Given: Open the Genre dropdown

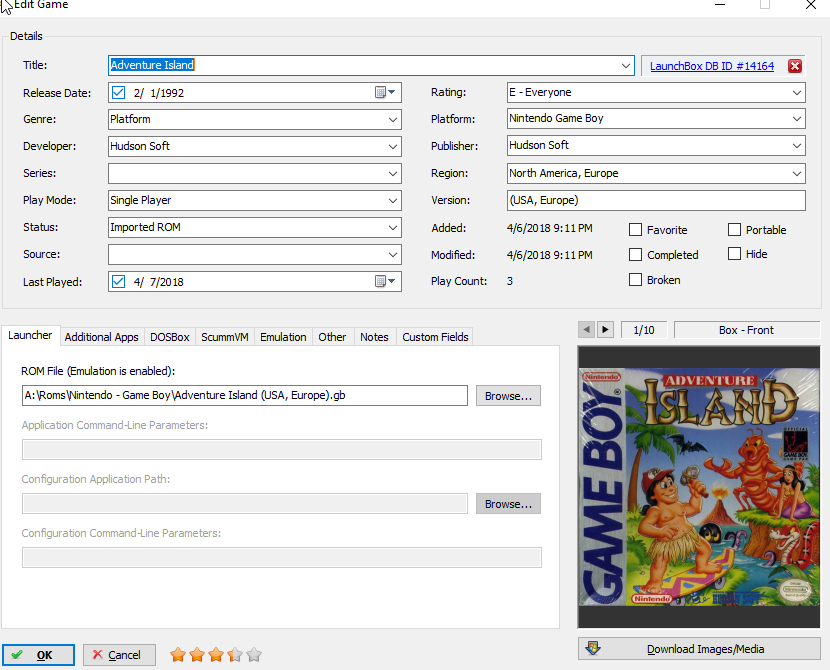Looking at the screenshot, I should (x=393, y=120).
